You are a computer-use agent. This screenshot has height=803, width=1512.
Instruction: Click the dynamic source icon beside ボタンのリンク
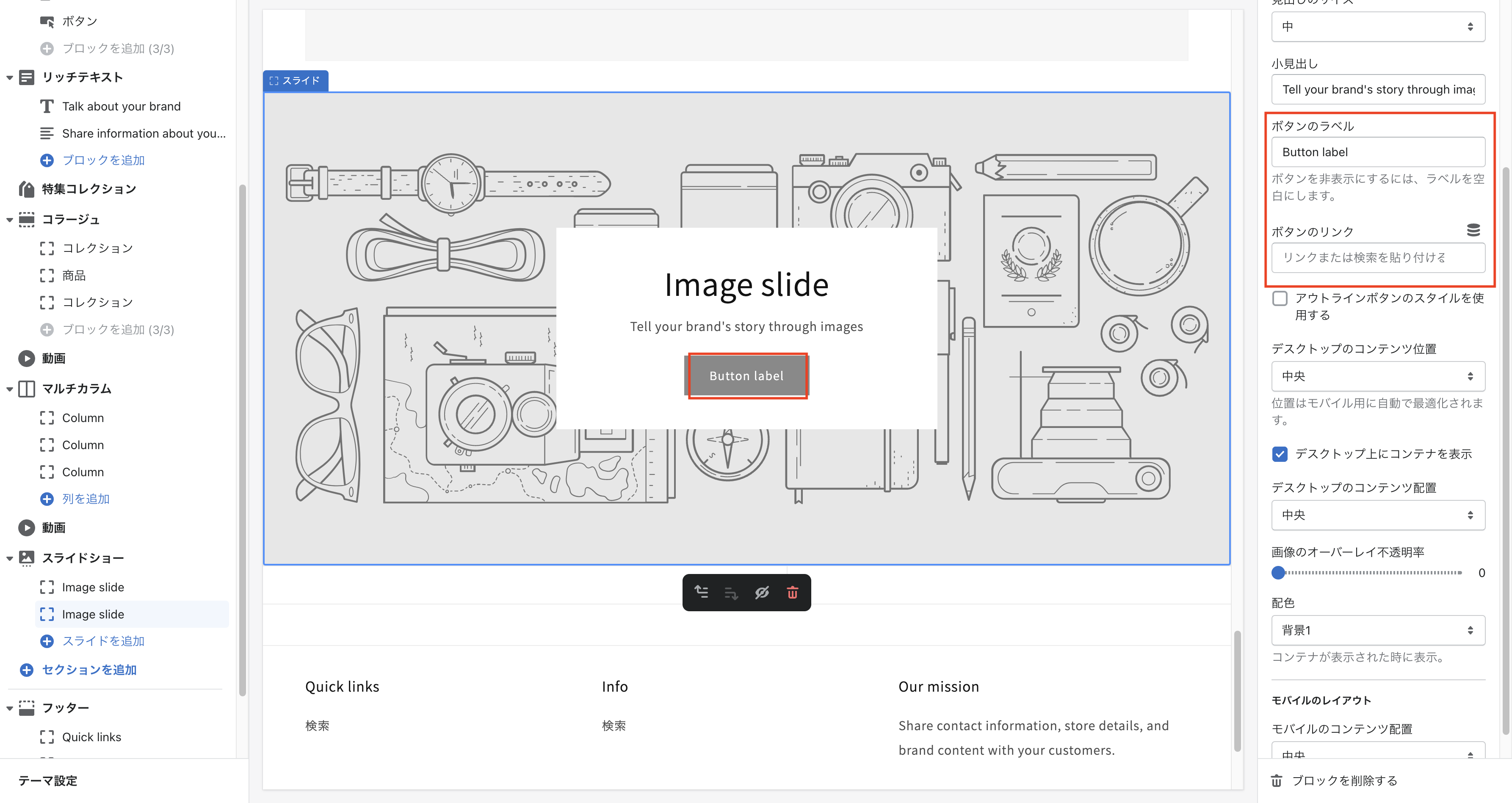point(1473,230)
